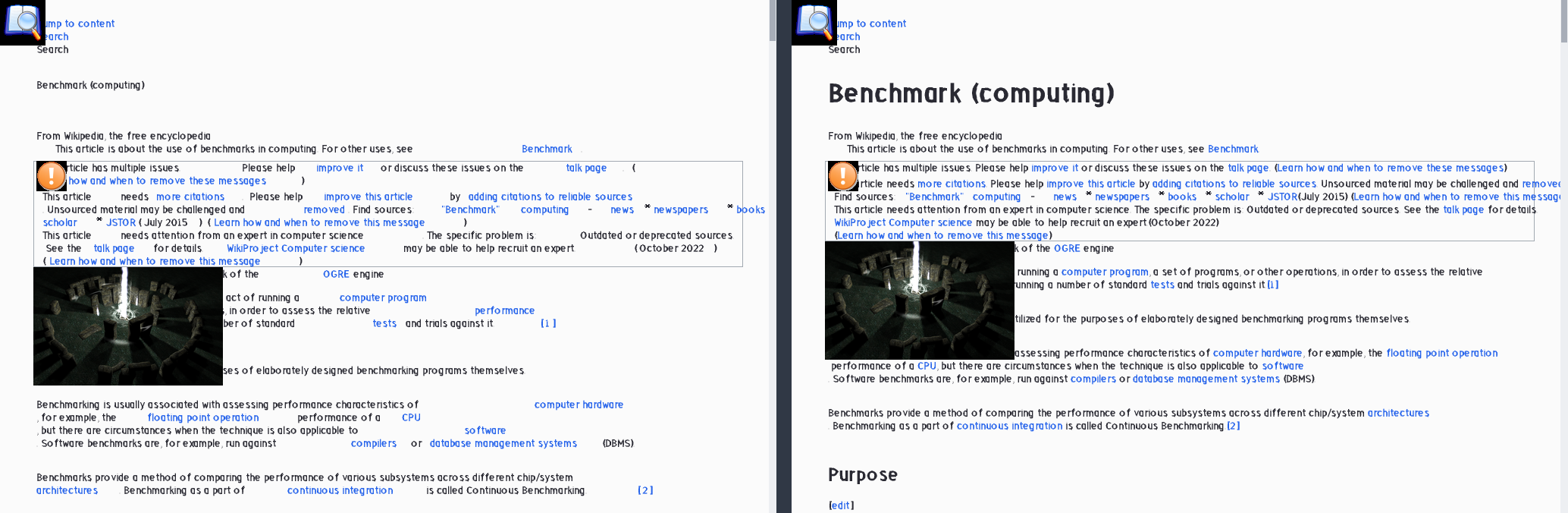Click 'newspapers' source link in left pane
The height and width of the screenshot is (513, 1568).
681,209
